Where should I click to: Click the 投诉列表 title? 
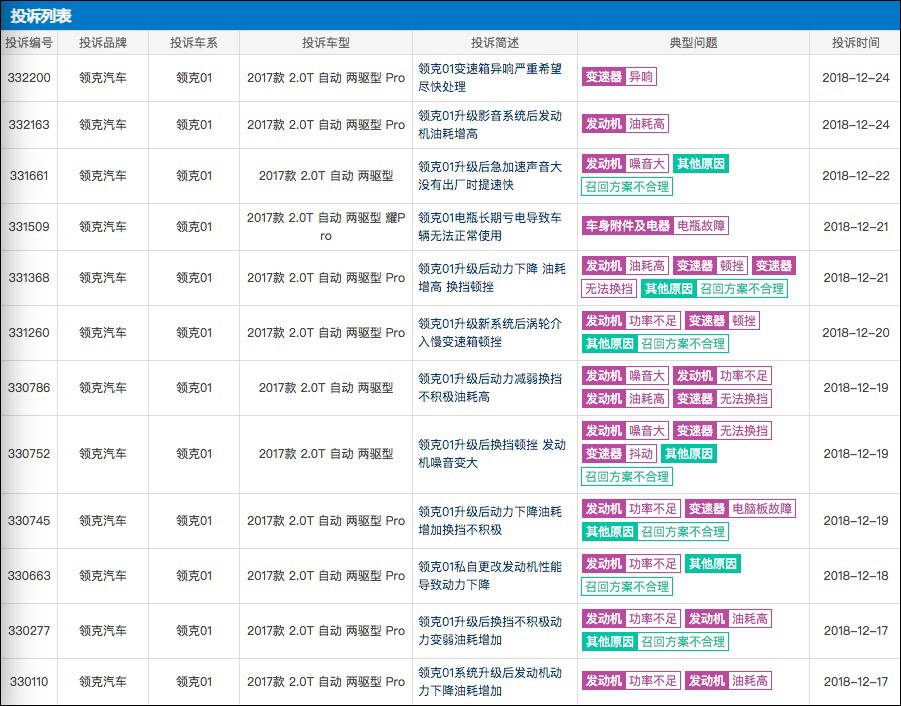tap(41, 16)
